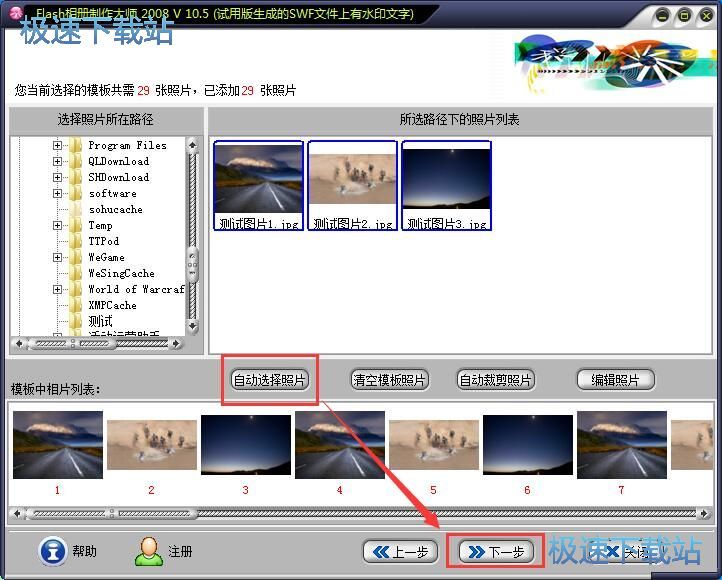
Task: Click folder tree vertical scrollbar thumb
Action: (x=192, y=265)
